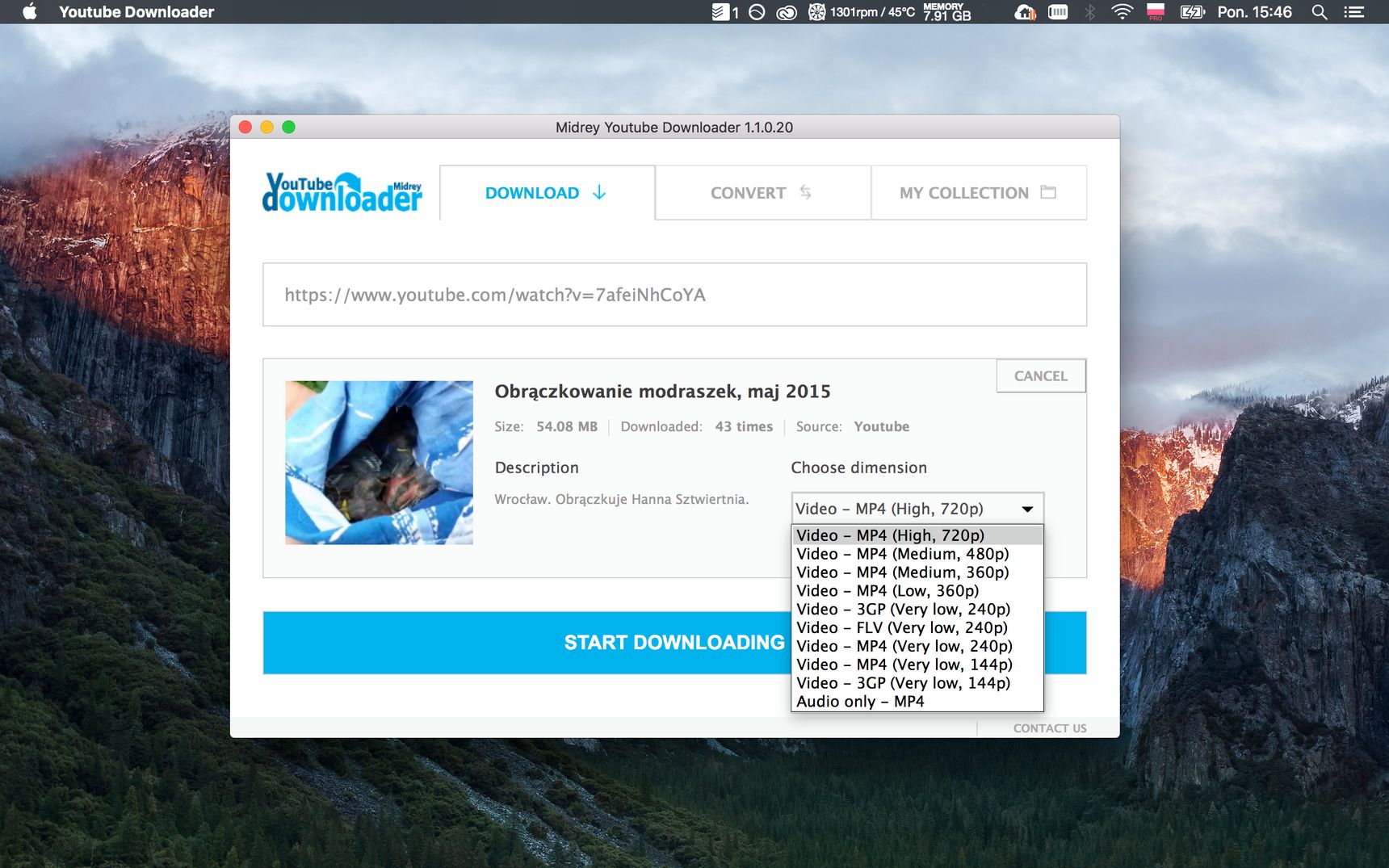Switch to the DOWNLOAD tab
The width and height of the screenshot is (1389, 868).
547,192
